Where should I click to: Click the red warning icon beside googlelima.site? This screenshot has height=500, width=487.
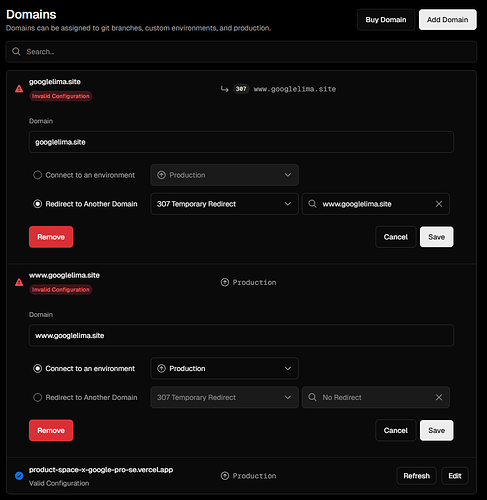(19, 89)
